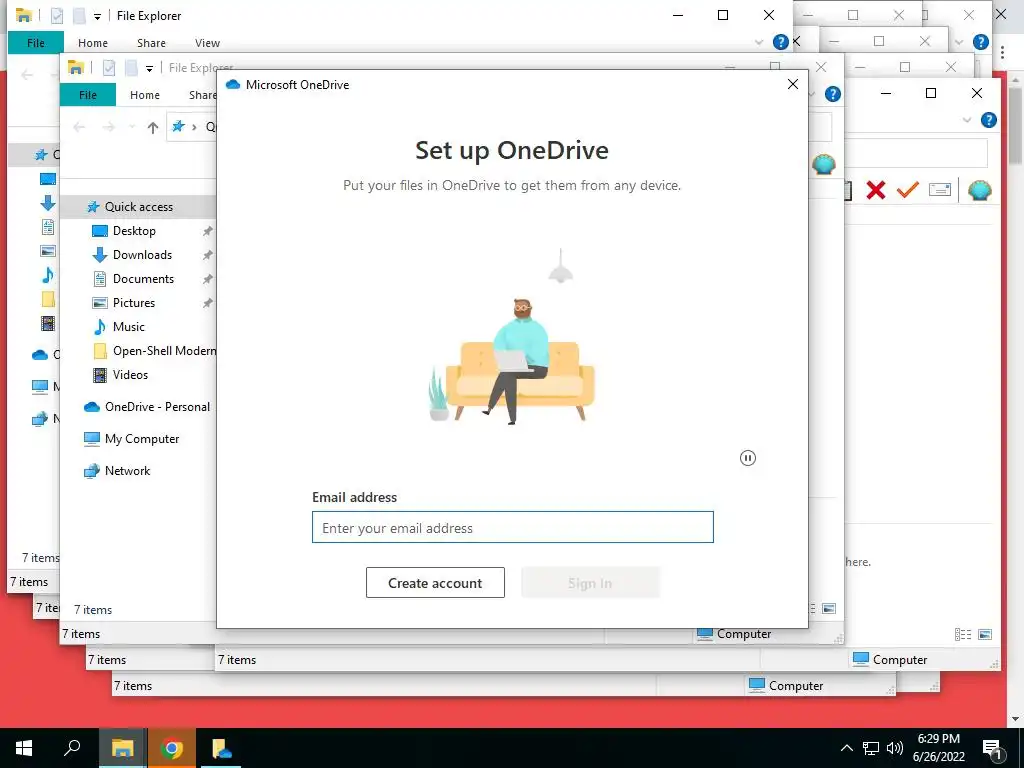Open Documents in the Quick access list
This screenshot has width=1024, height=768.
(143, 279)
